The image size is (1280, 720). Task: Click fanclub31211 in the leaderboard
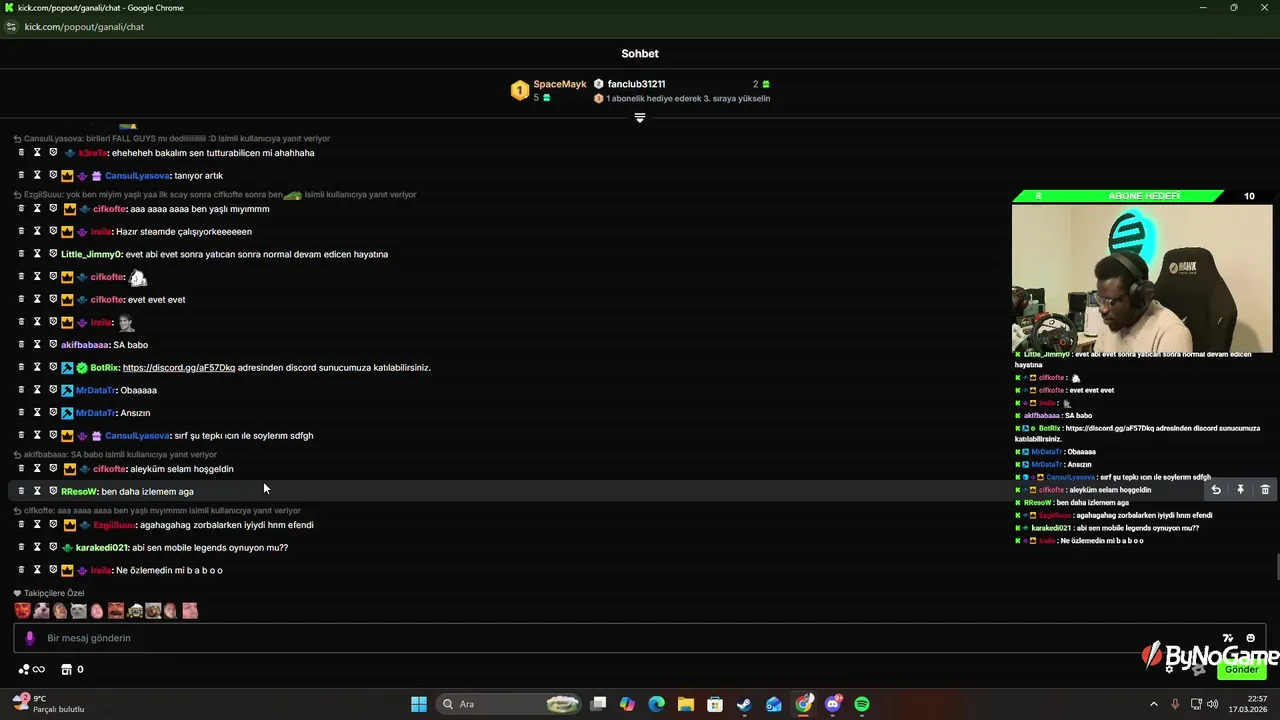click(636, 84)
